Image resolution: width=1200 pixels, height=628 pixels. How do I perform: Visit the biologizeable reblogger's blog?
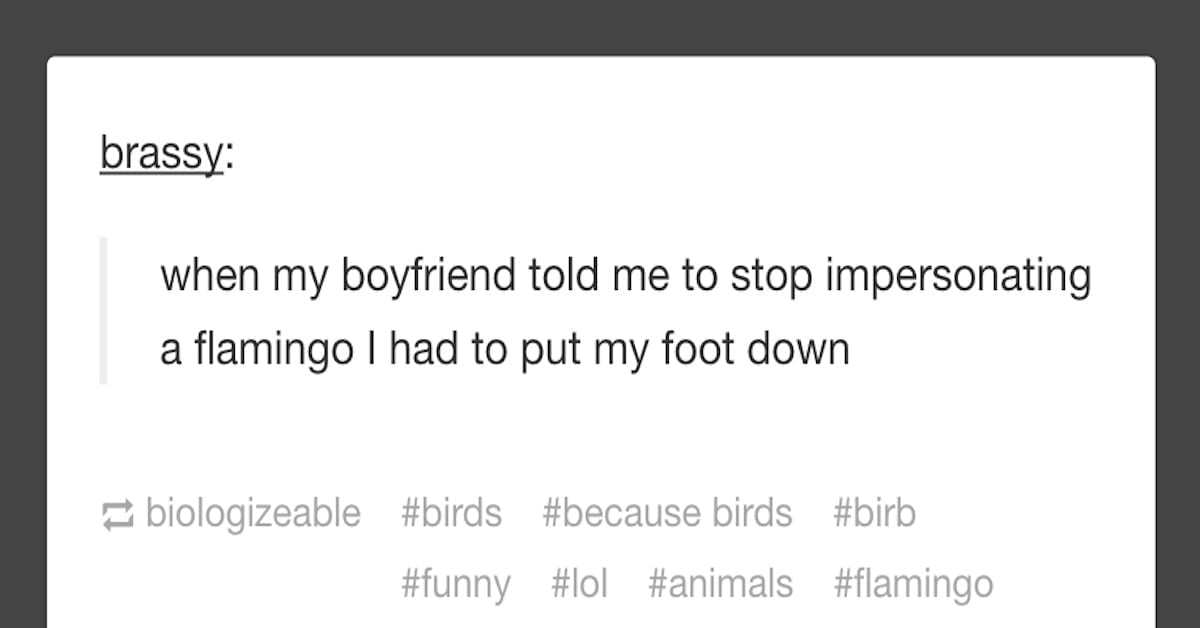pos(253,513)
